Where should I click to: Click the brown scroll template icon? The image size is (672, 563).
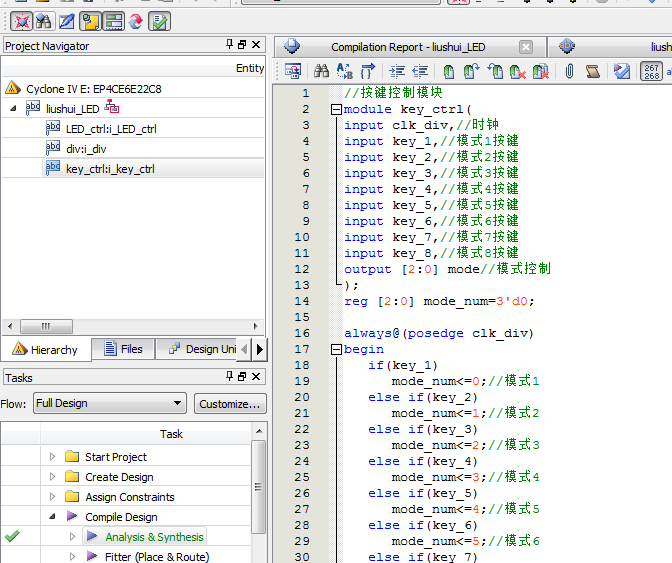(x=593, y=71)
